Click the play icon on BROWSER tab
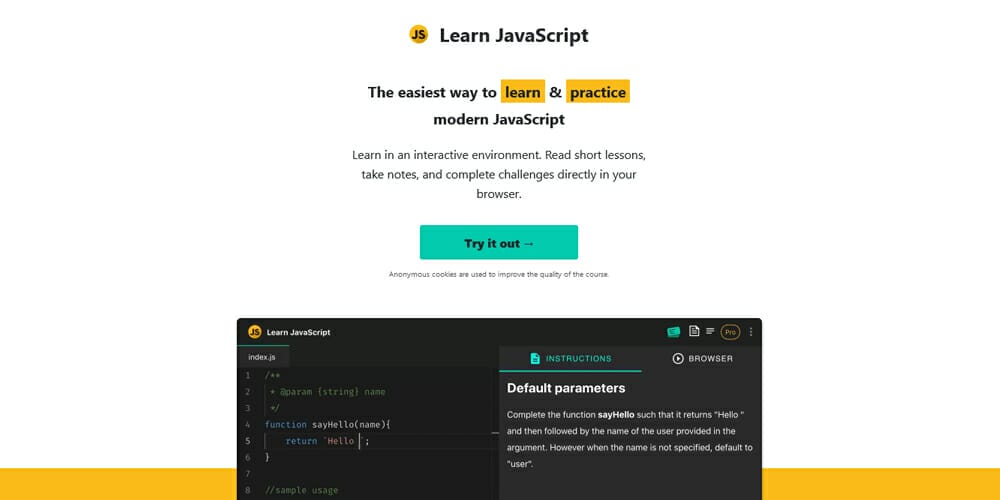The height and width of the screenshot is (500, 1000). coord(678,358)
